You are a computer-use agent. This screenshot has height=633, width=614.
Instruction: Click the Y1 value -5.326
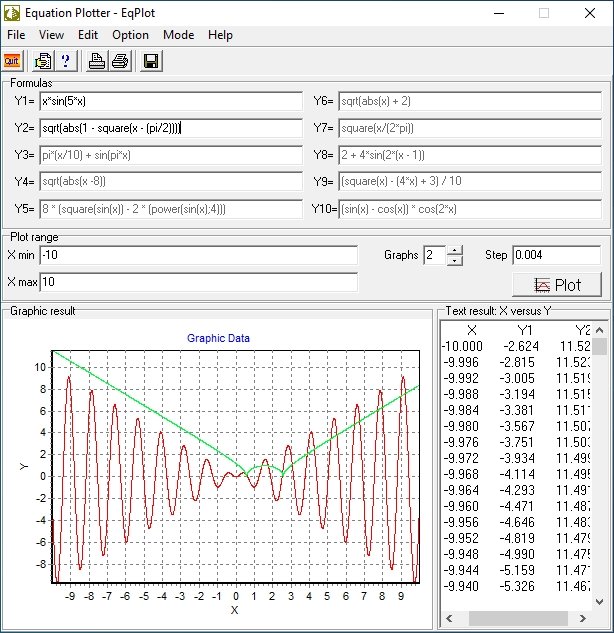tap(517, 586)
